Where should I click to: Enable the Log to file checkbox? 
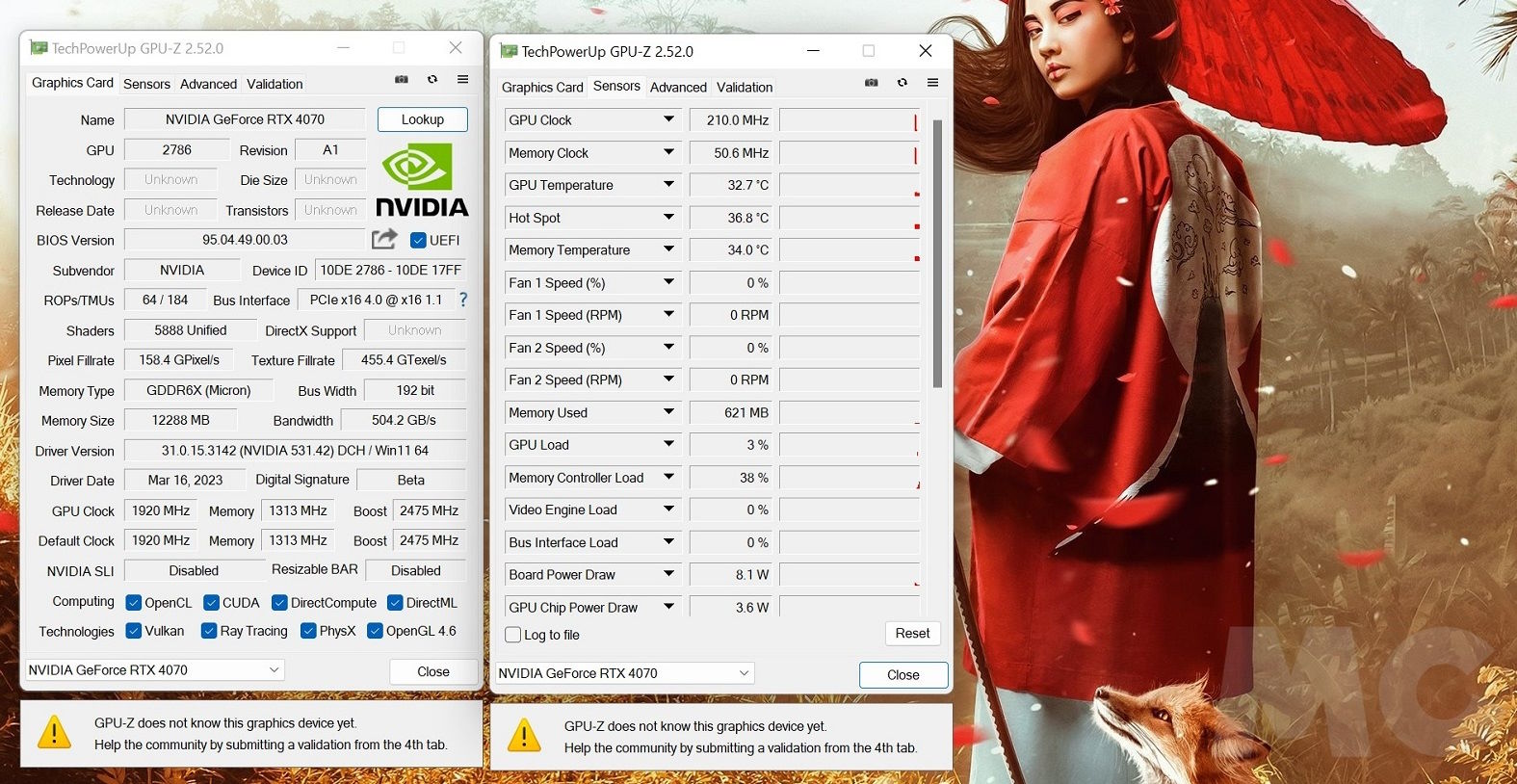[x=513, y=635]
